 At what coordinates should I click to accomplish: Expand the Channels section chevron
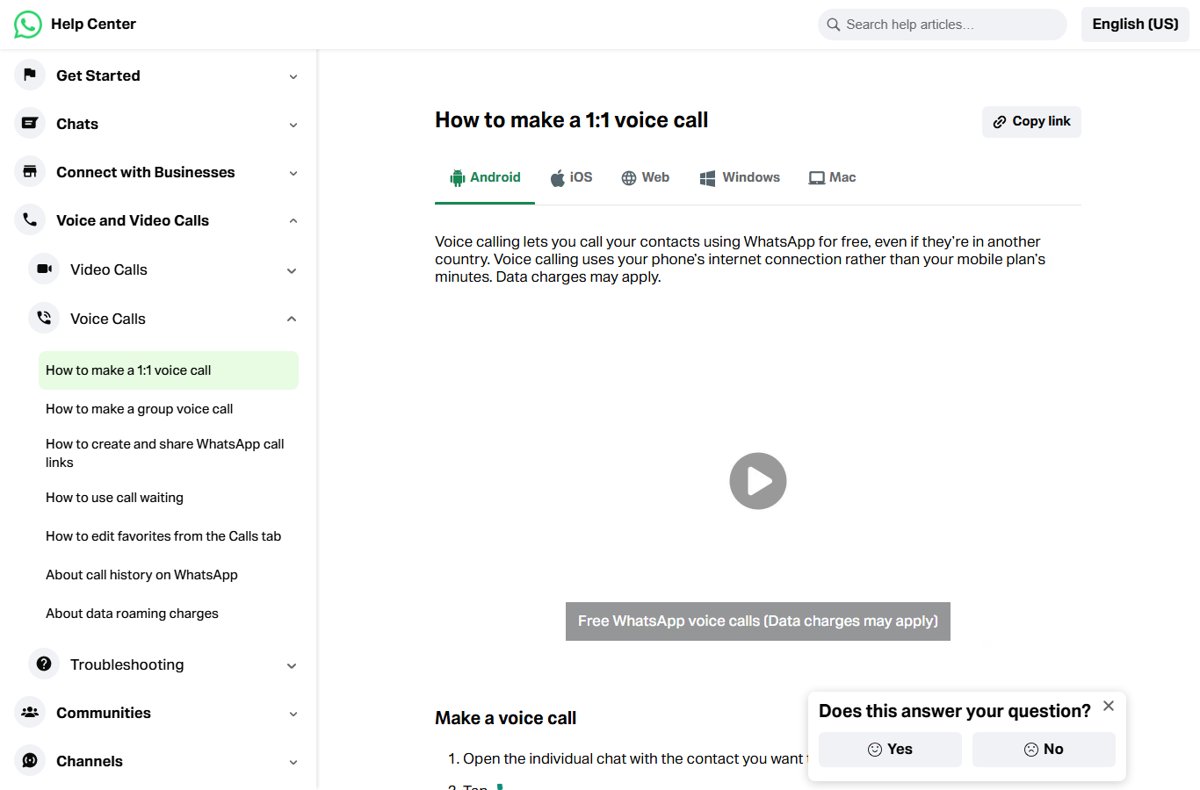[293, 762]
